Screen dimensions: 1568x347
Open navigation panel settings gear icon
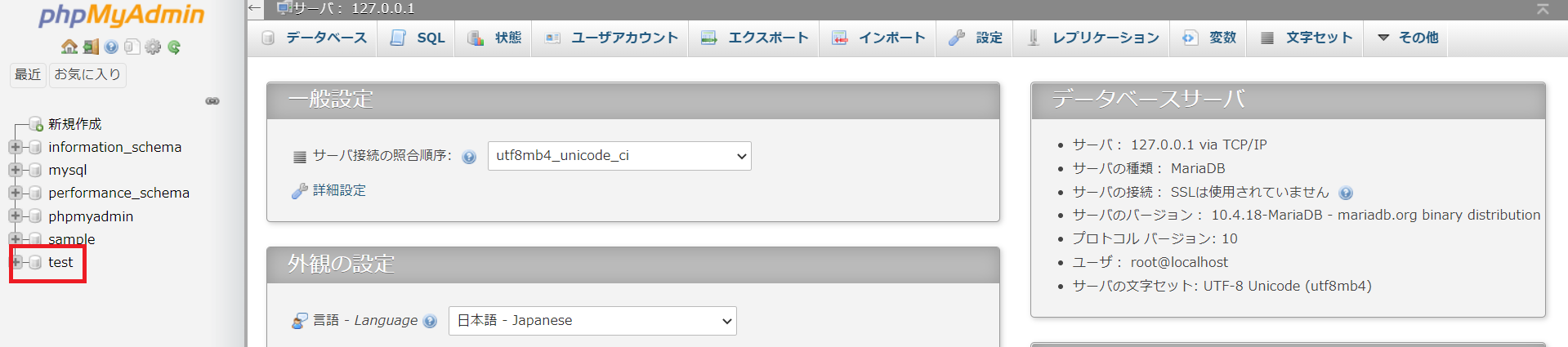pos(153,47)
